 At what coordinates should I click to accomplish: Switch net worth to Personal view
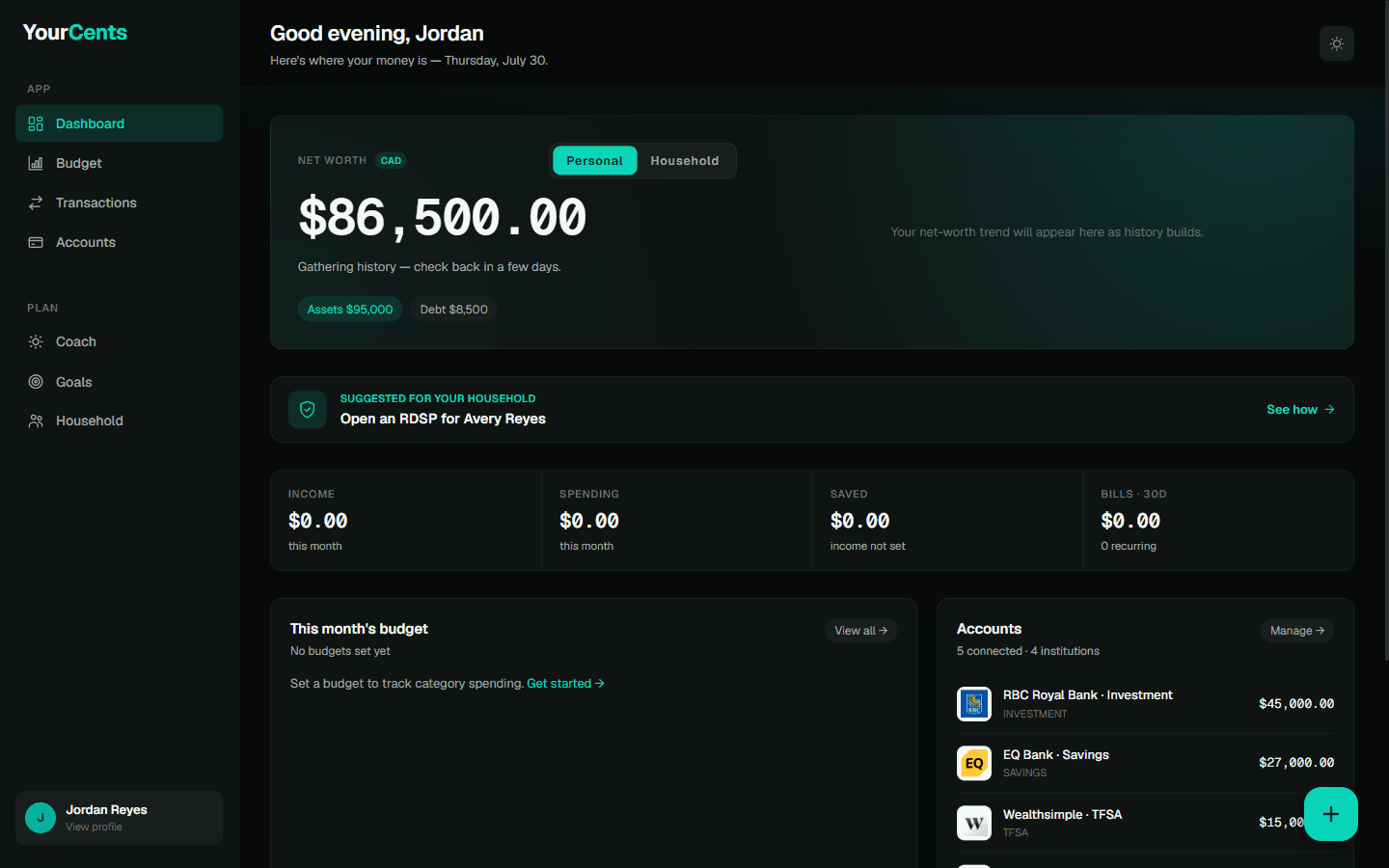coord(595,160)
